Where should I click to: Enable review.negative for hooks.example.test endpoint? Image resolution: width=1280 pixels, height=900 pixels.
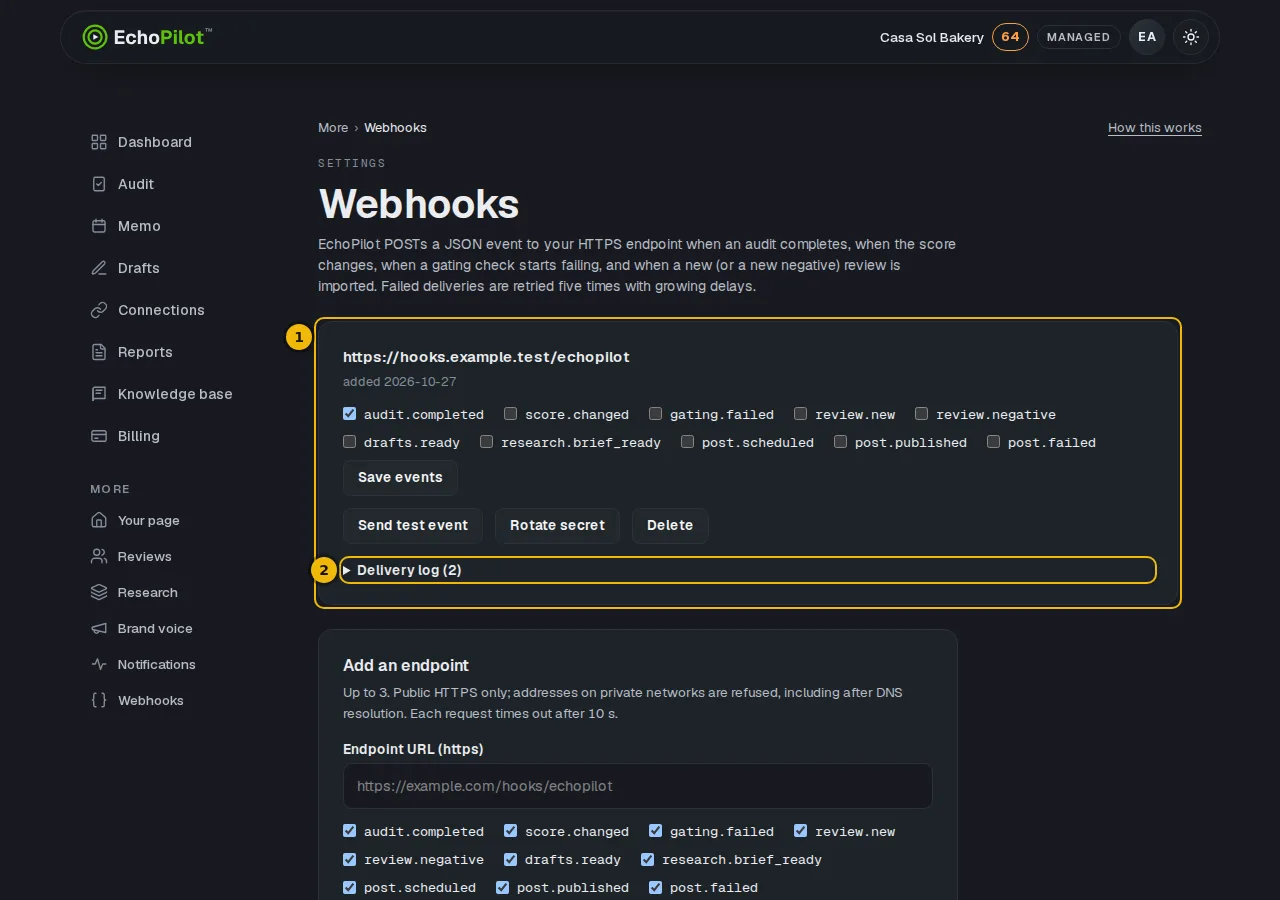[922, 414]
